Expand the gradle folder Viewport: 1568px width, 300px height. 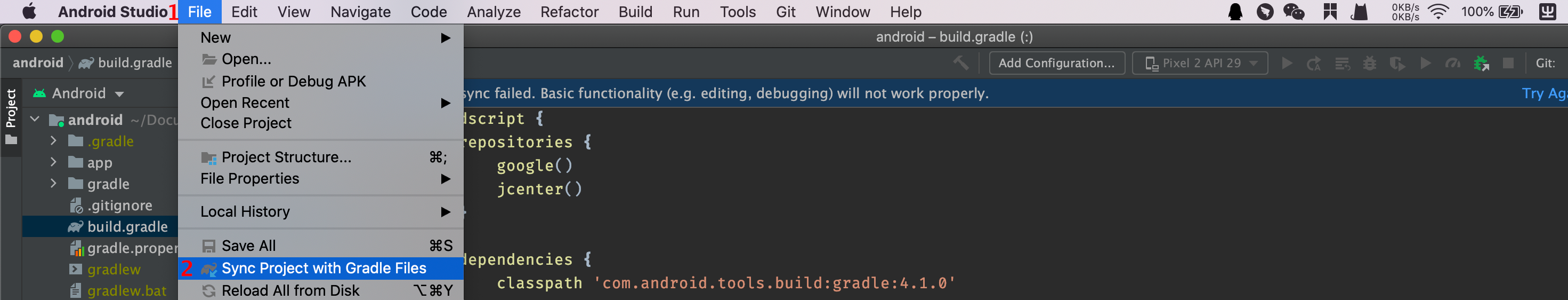coord(53,184)
